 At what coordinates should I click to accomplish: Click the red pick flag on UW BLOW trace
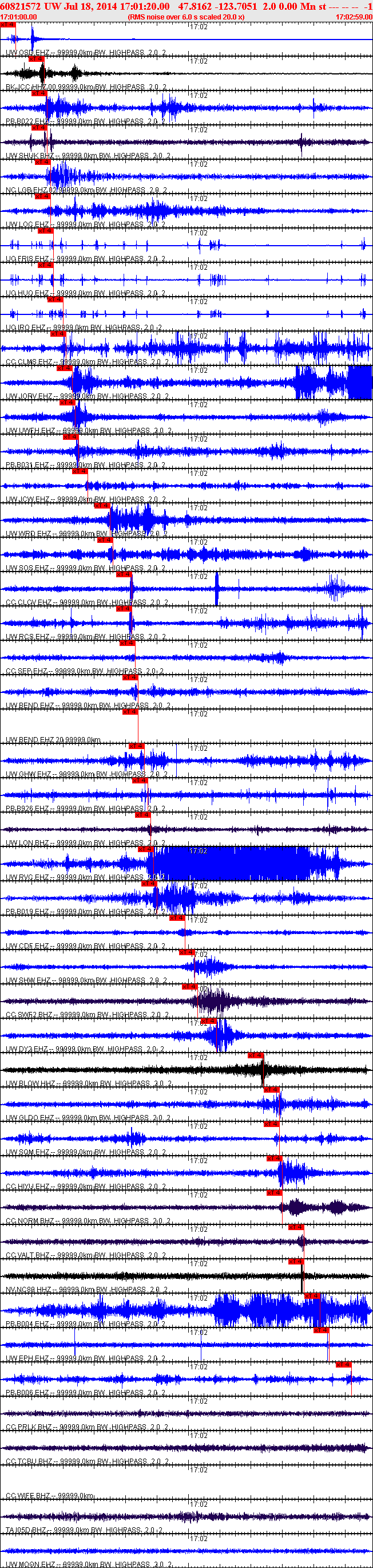[256, 1055]
